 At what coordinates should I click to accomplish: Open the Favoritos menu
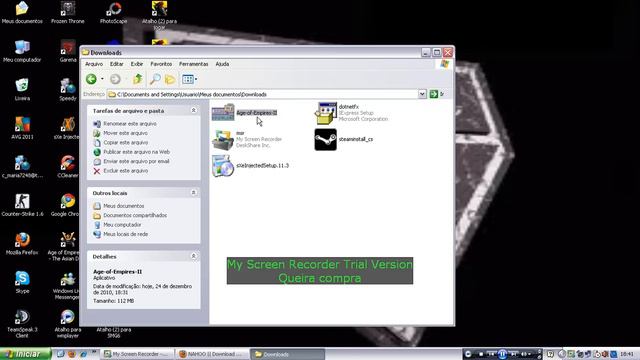coord(161,64)
